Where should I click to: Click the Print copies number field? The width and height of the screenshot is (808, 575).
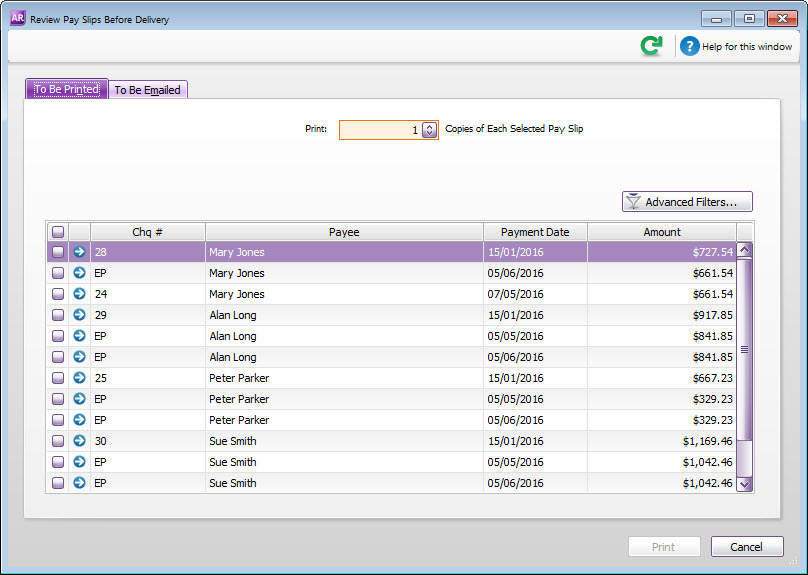380,130
